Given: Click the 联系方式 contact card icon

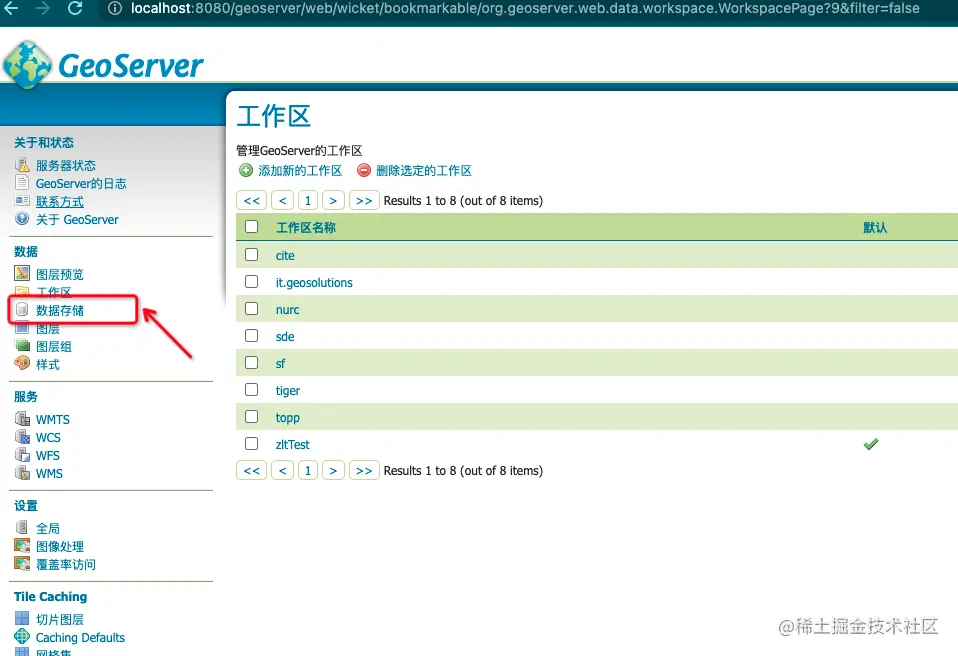Looking at the screenshot, I should tap(22, 201).
